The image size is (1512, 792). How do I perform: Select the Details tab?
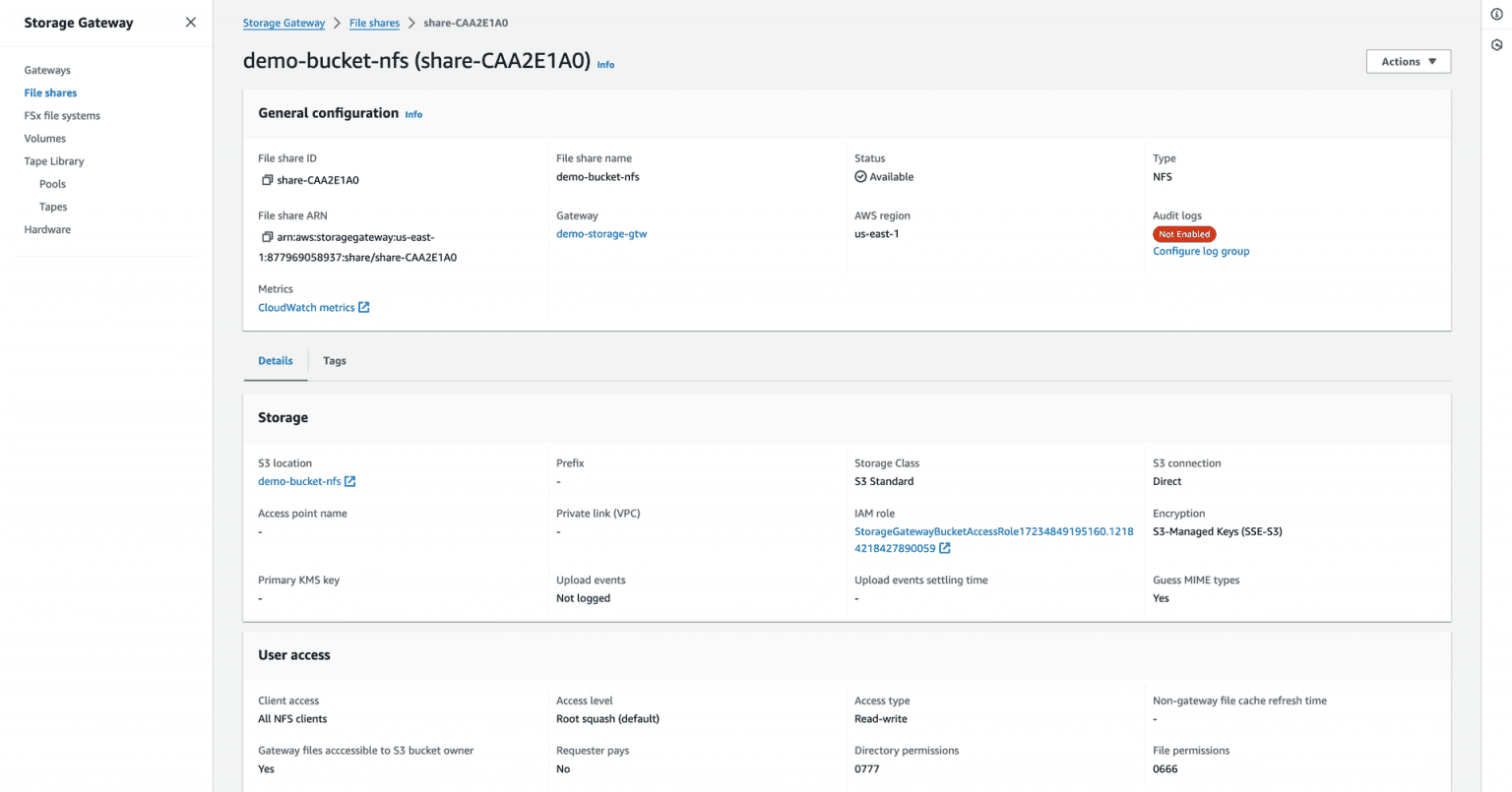[275, 361]
